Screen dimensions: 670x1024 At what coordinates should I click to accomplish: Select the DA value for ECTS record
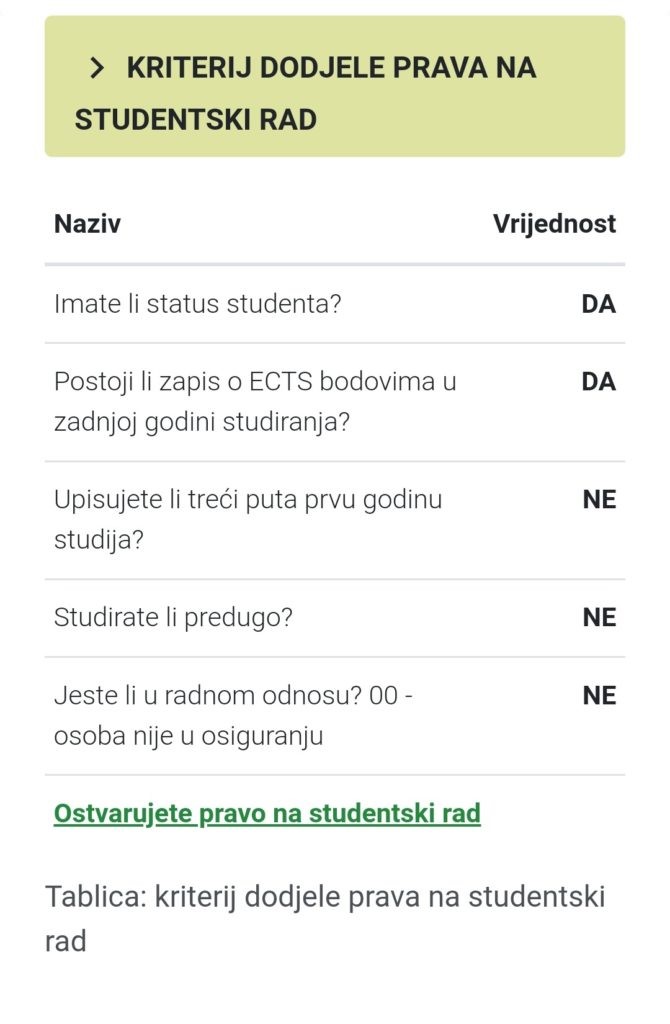pyautogui.click(x=598, y=382)
